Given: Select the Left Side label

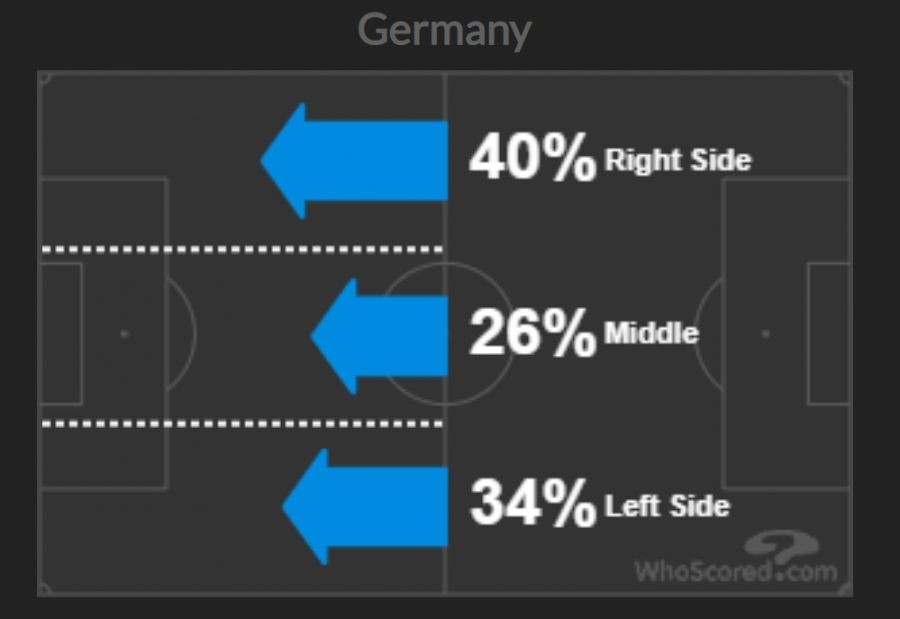Looking at the screenshot, I should (667, 505).
